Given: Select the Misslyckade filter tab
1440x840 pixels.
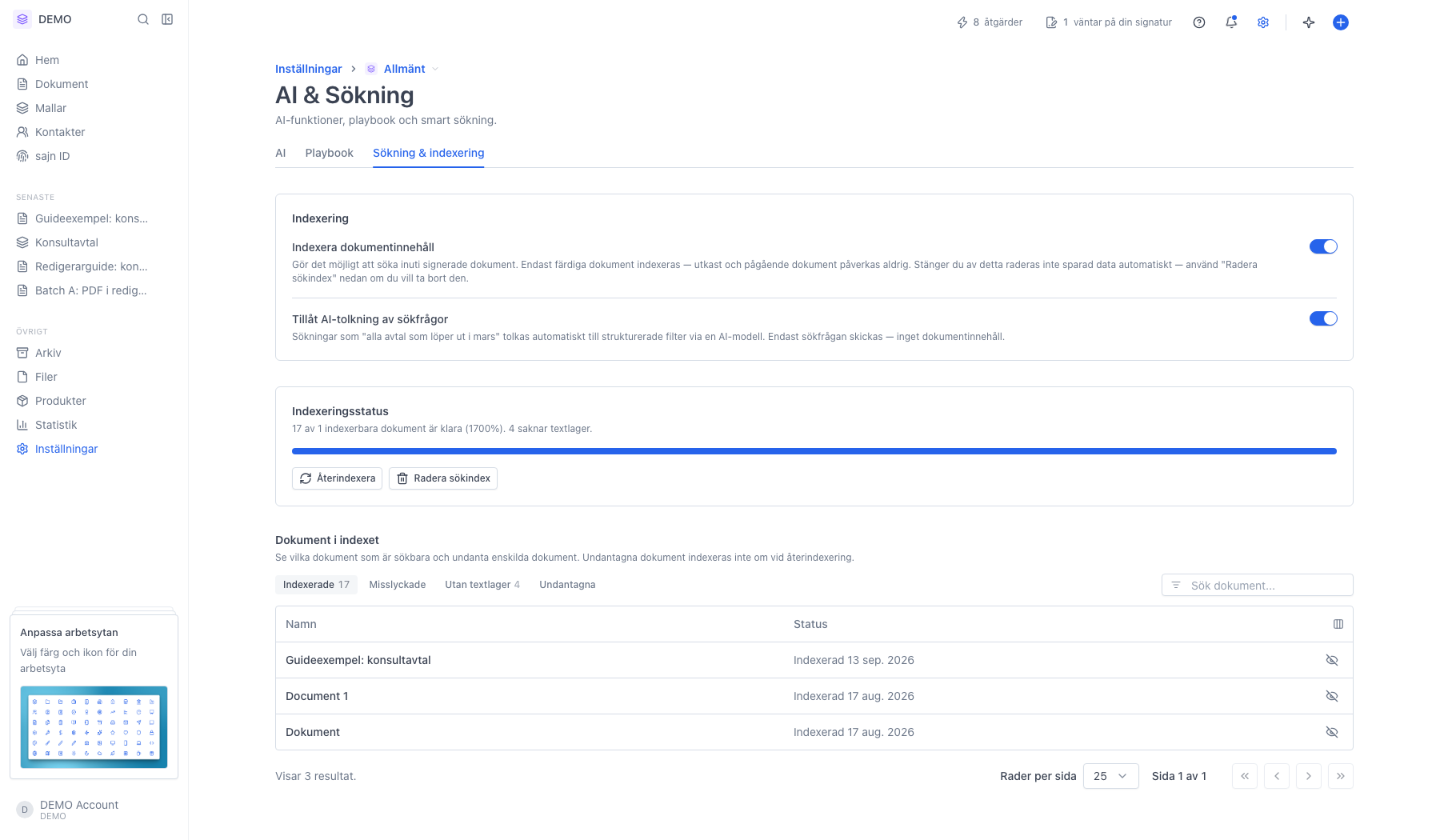Looking at the screenshot, I should (398, 585).
